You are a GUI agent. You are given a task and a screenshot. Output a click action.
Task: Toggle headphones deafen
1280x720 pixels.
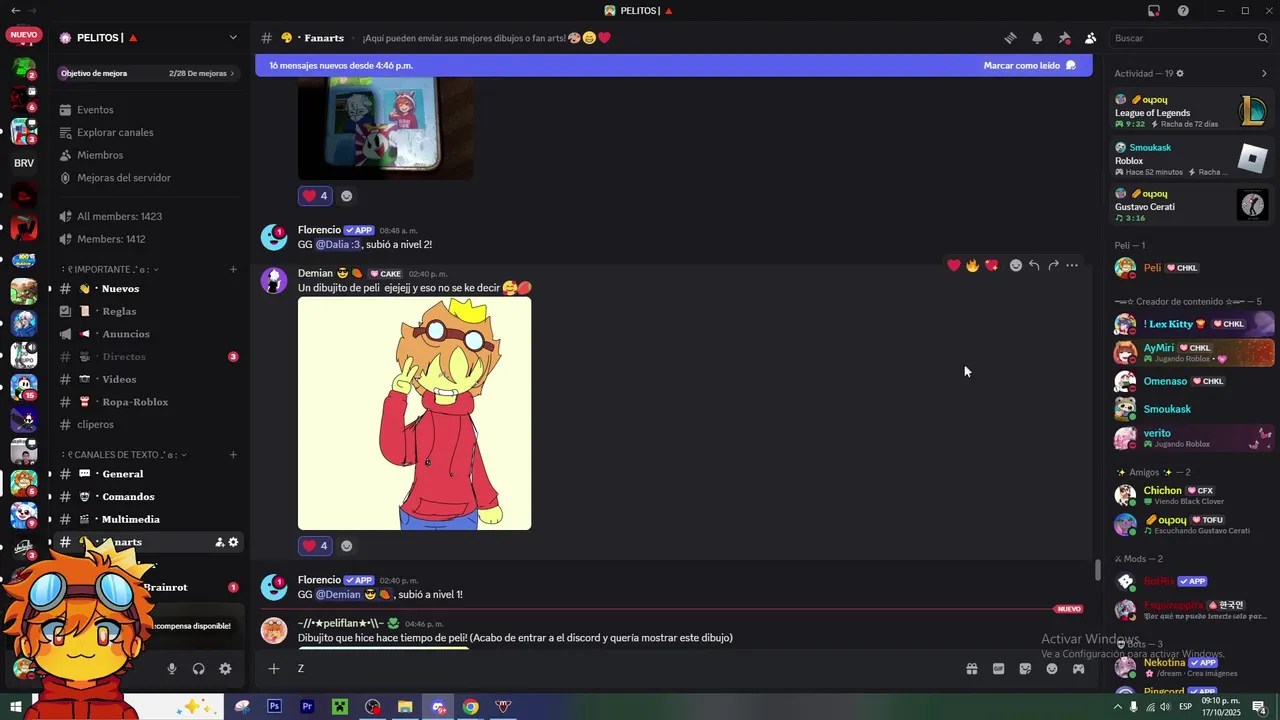click(x=199, y=669)
